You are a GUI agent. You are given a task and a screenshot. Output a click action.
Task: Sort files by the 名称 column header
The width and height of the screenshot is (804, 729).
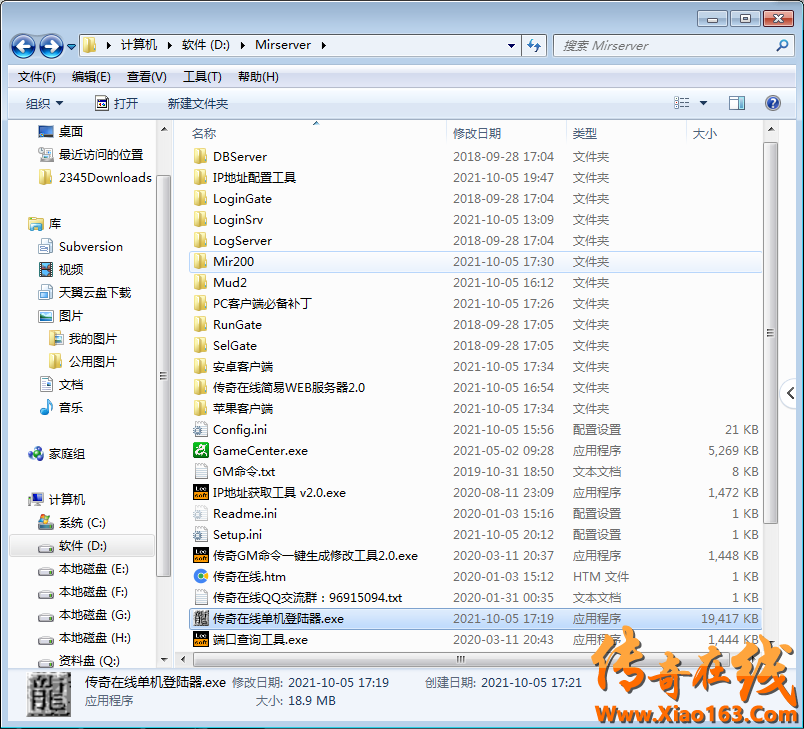(204, 134)
